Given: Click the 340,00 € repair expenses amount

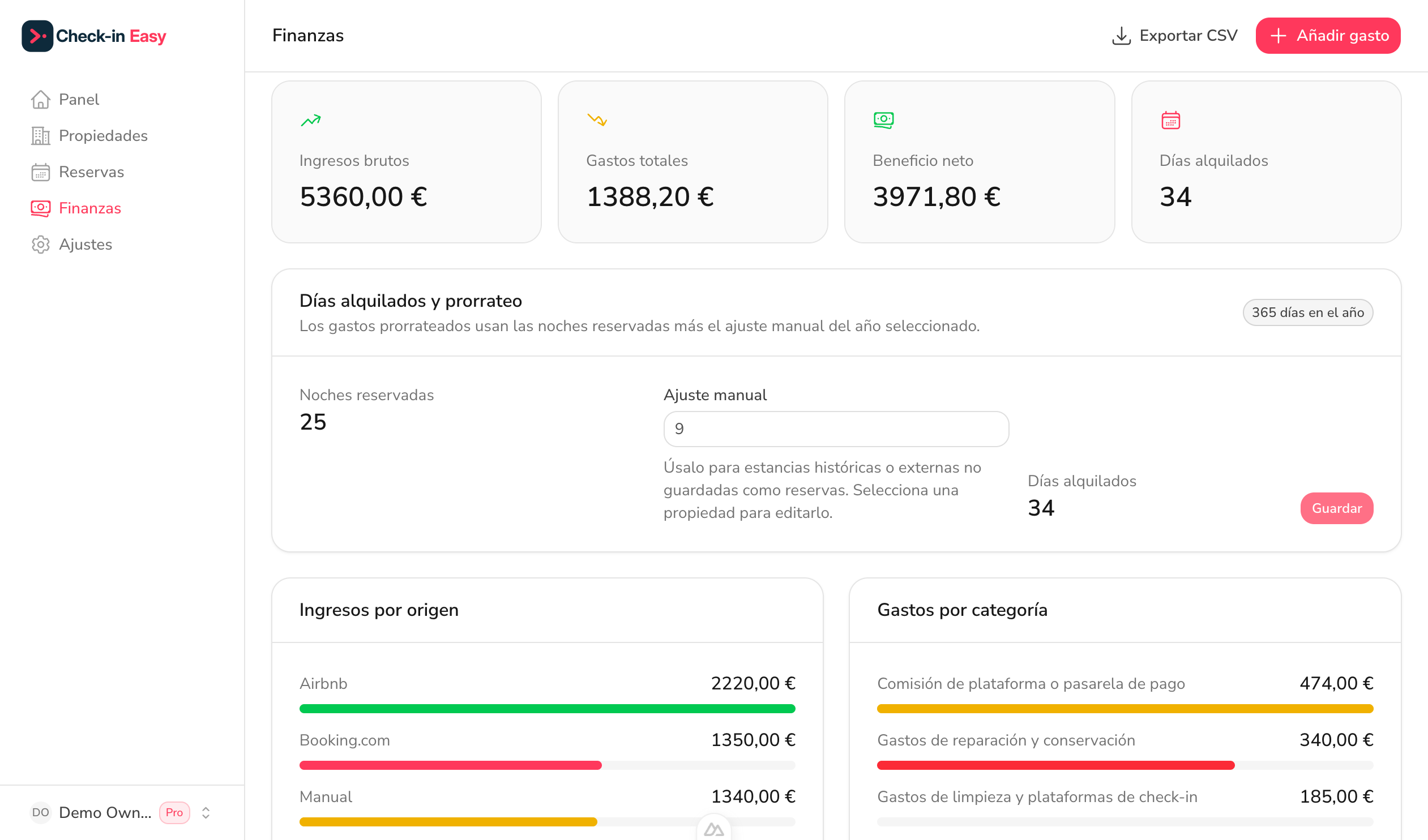Looking at the screenshot, I should [x=1336, y=740].
